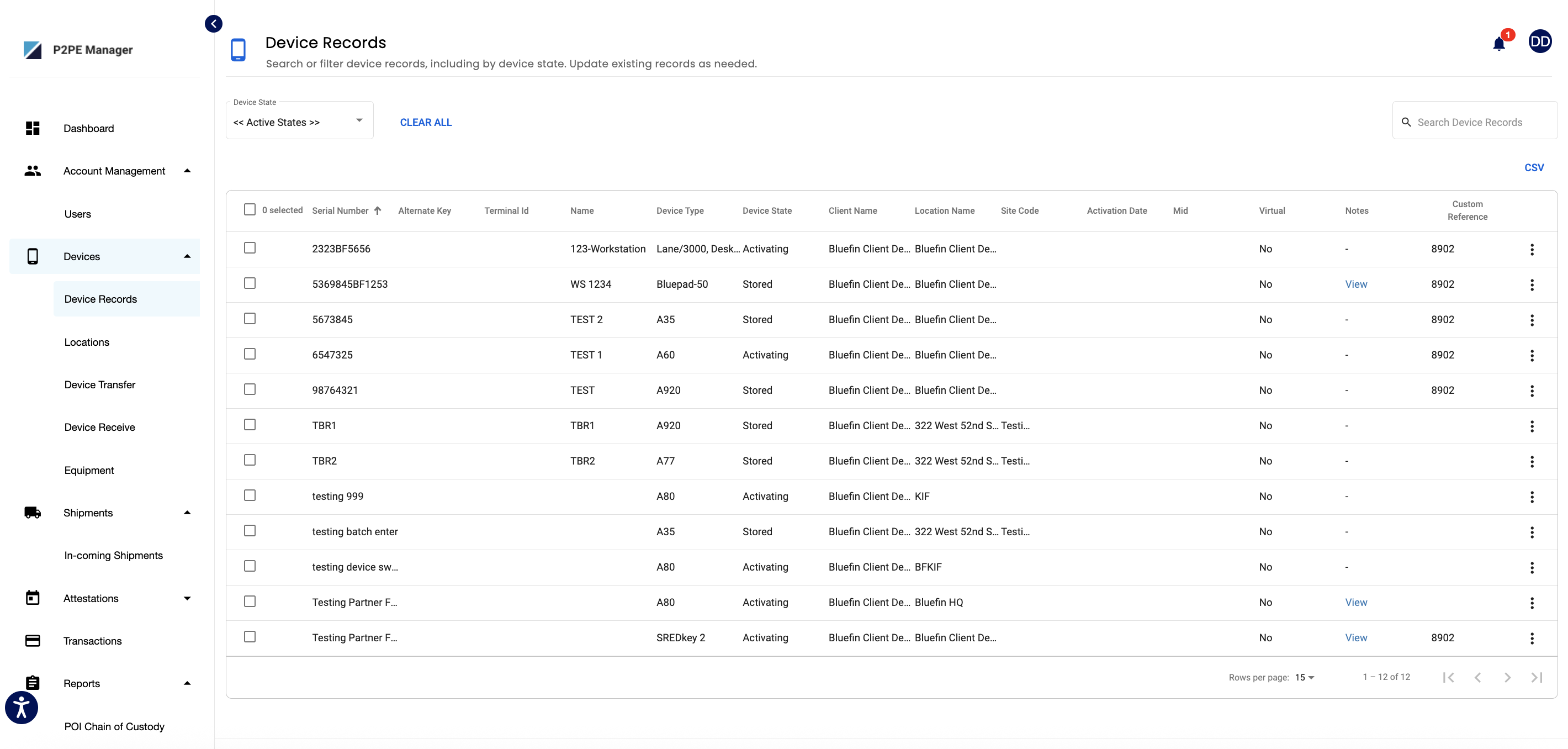1568x749 pixels.
Task: Go to the next page arrow
Action: (1507, 677)
